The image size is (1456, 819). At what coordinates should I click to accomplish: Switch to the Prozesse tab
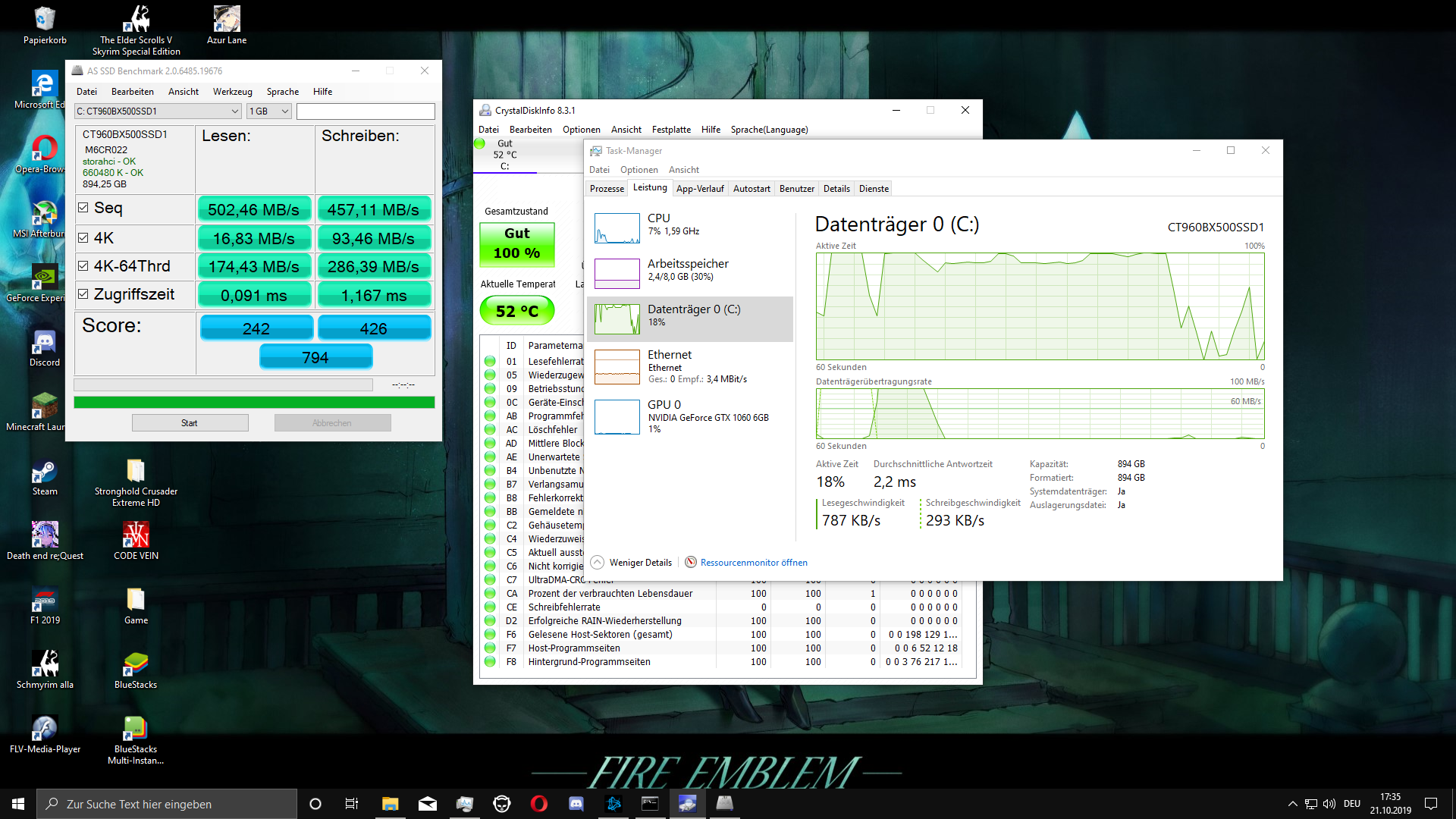pyautogui.click(x=607, y=189)
